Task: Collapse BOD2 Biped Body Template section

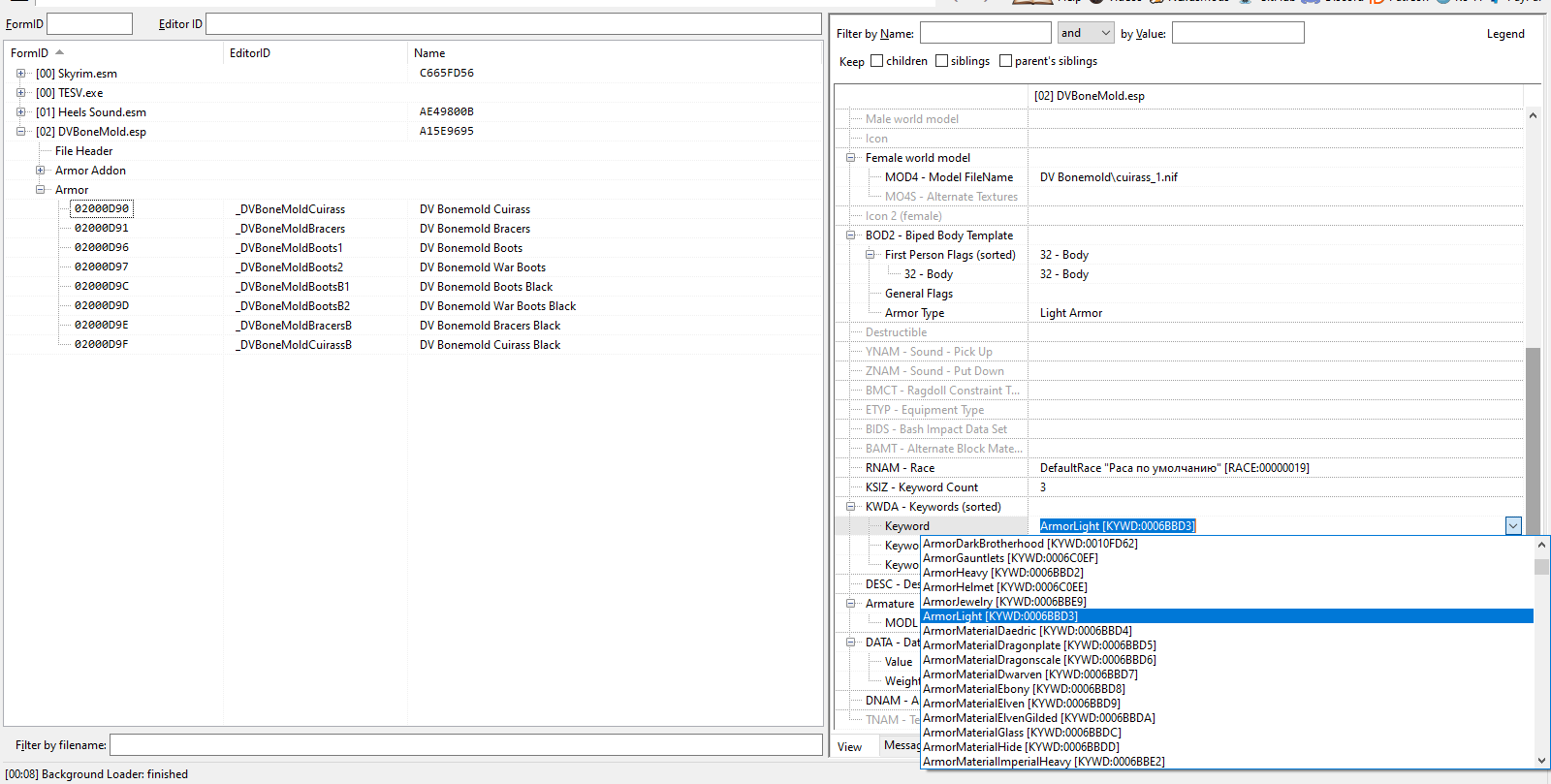Action: (x=850, y=235)
